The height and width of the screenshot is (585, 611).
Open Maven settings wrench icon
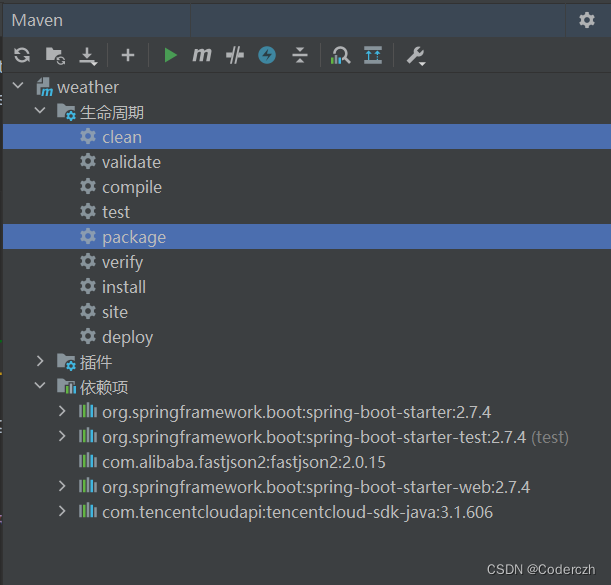416,56
